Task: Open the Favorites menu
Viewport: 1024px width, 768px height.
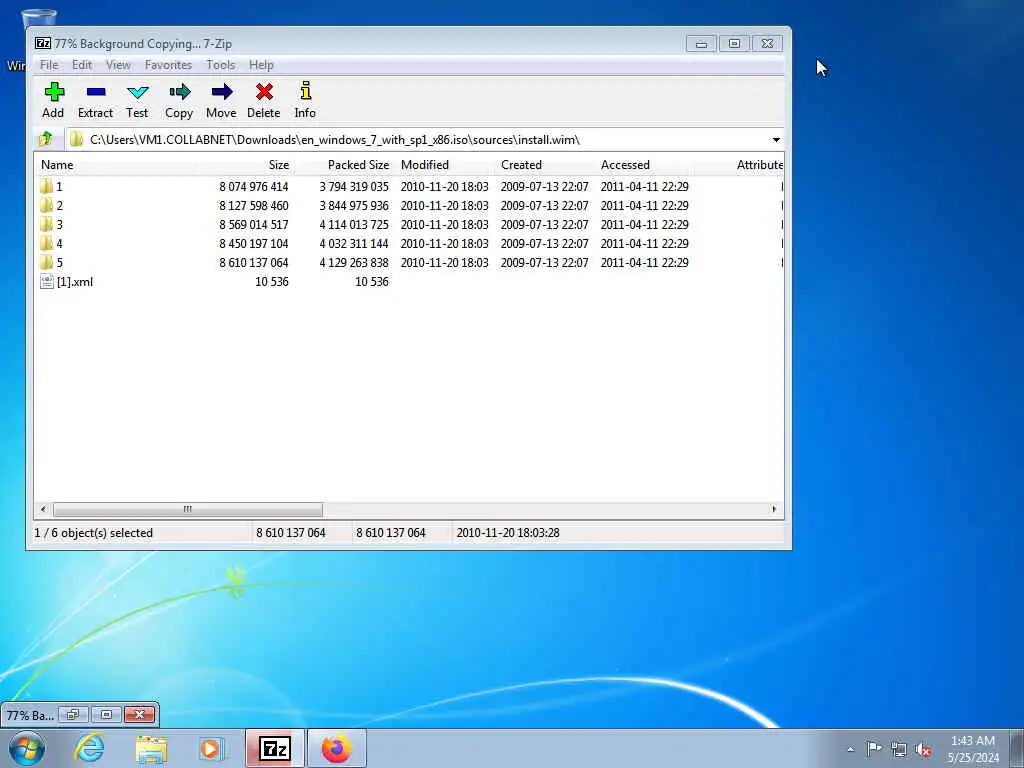Action: (x=168, y=65)
